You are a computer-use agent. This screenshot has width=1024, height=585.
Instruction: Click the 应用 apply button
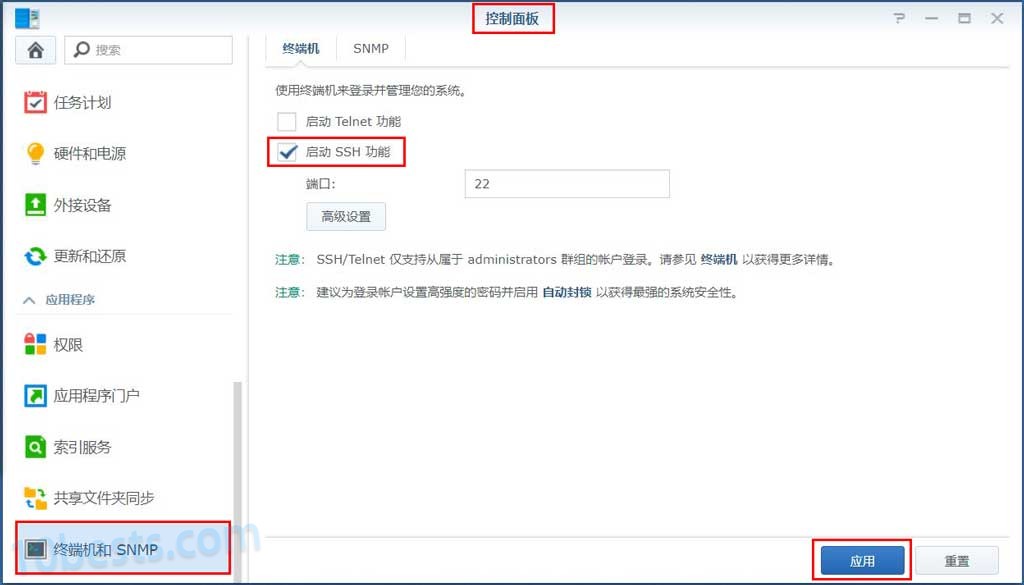862,561
